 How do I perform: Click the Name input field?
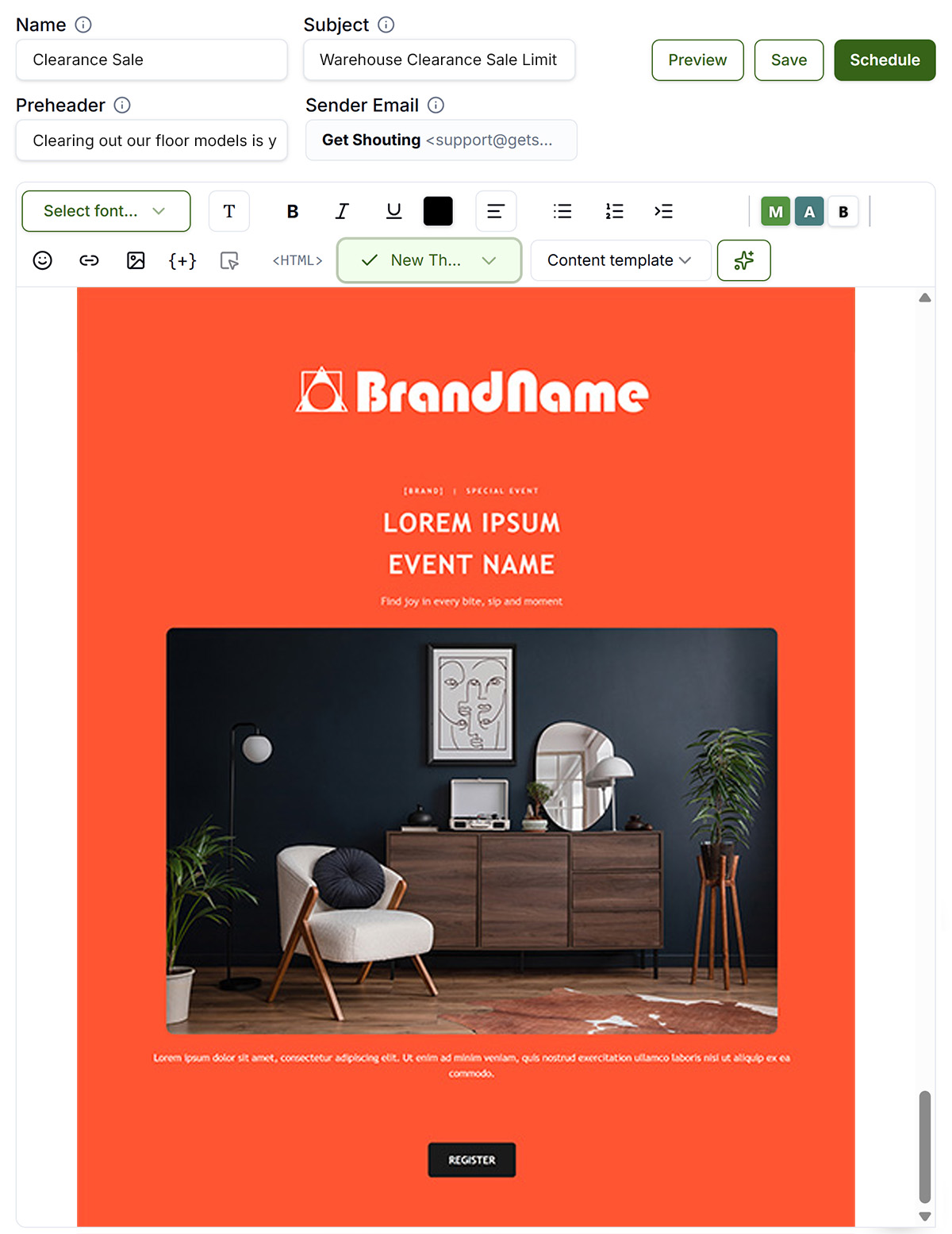[x=152, y=60]
